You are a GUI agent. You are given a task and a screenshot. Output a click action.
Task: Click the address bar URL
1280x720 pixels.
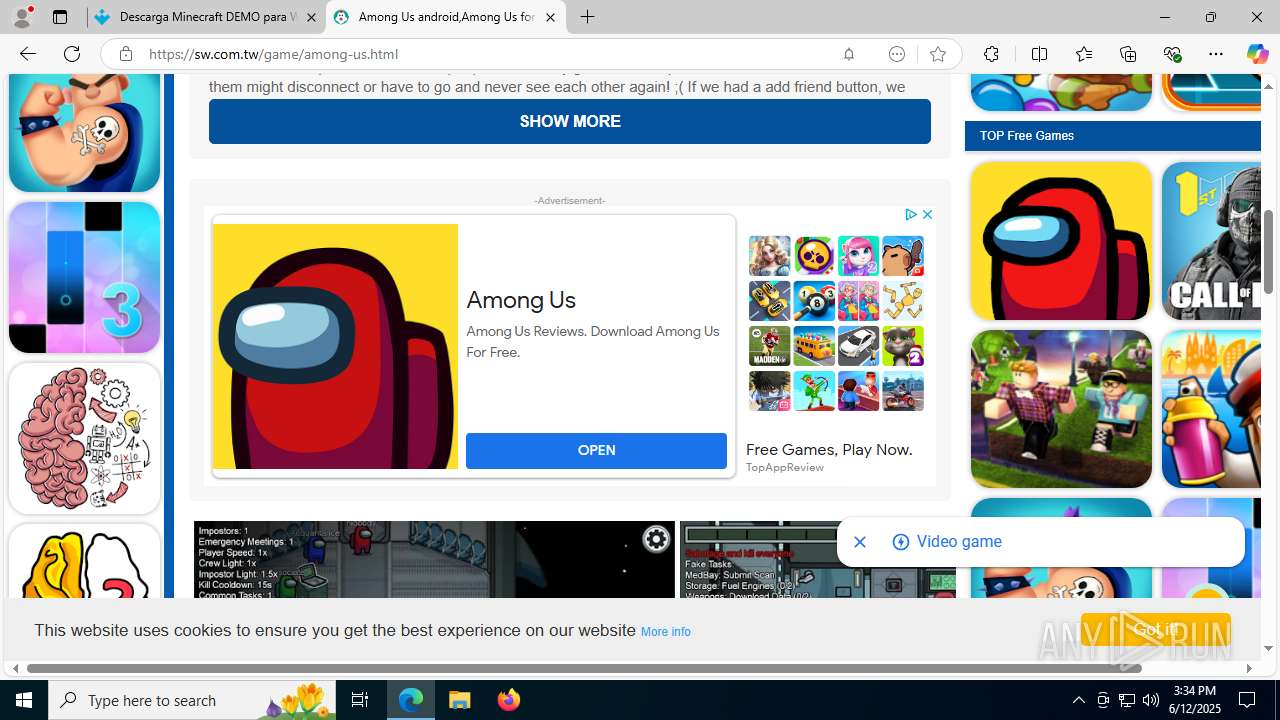click(273, 54)
